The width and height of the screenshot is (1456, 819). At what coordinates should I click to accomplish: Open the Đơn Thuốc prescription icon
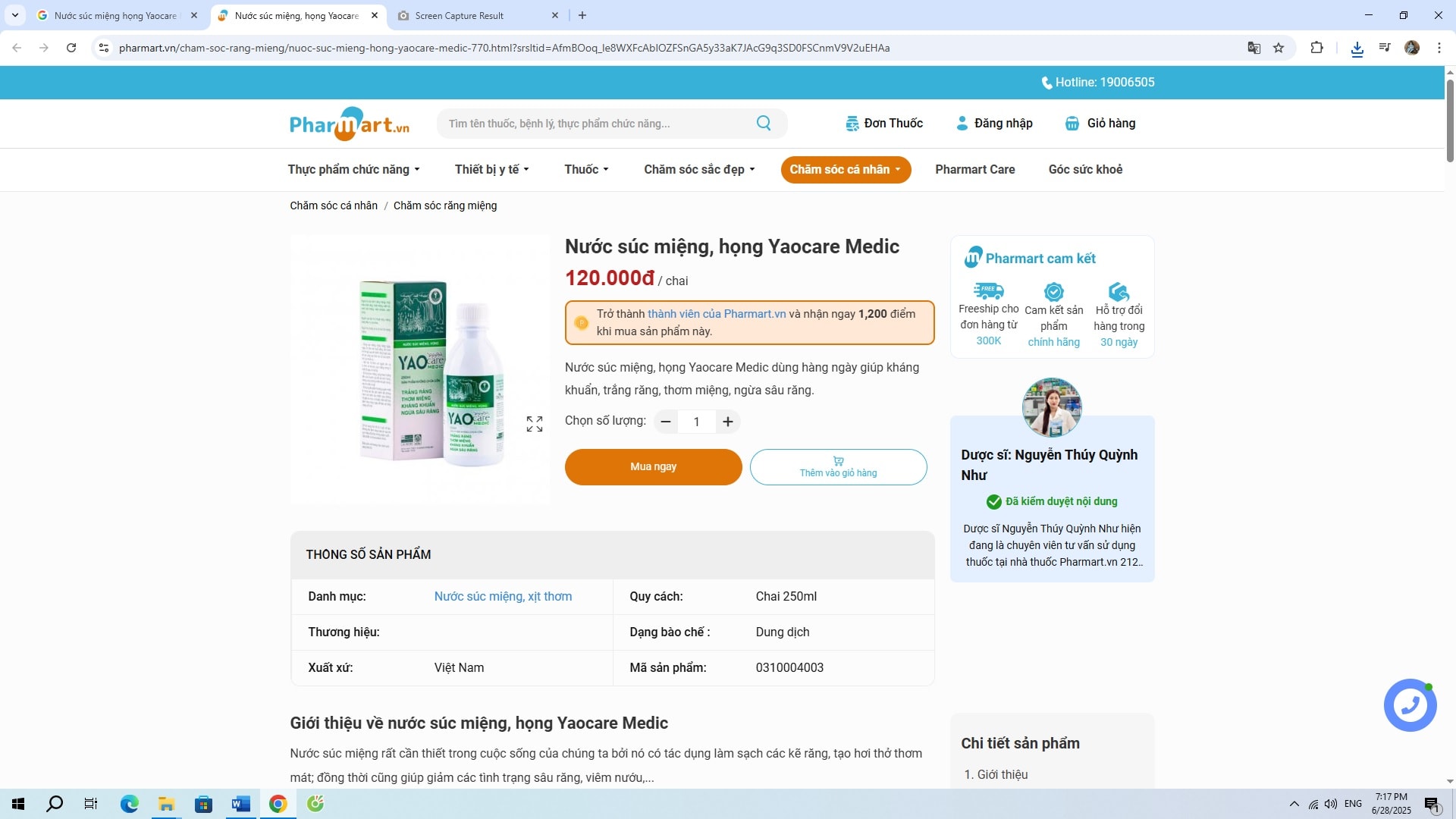[x=852, y=124]
